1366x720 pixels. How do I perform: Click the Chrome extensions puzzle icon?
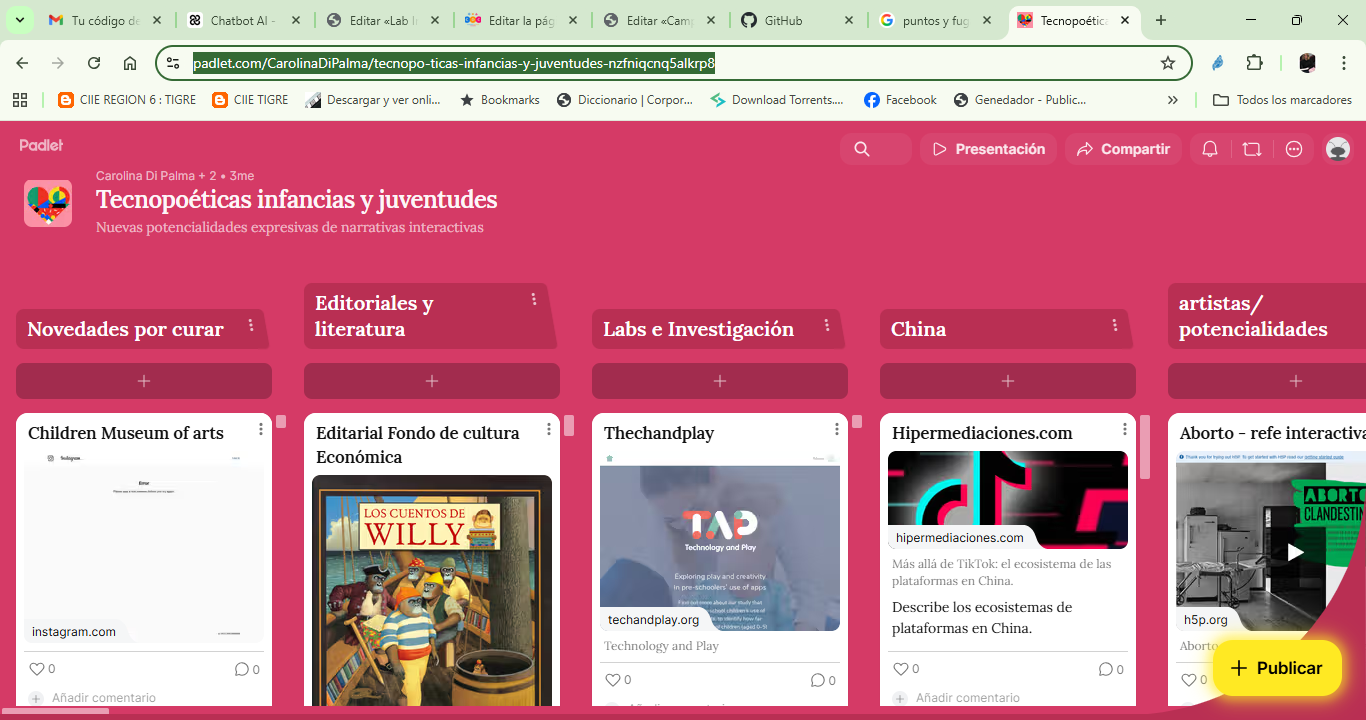click(x=1254, y=61)
